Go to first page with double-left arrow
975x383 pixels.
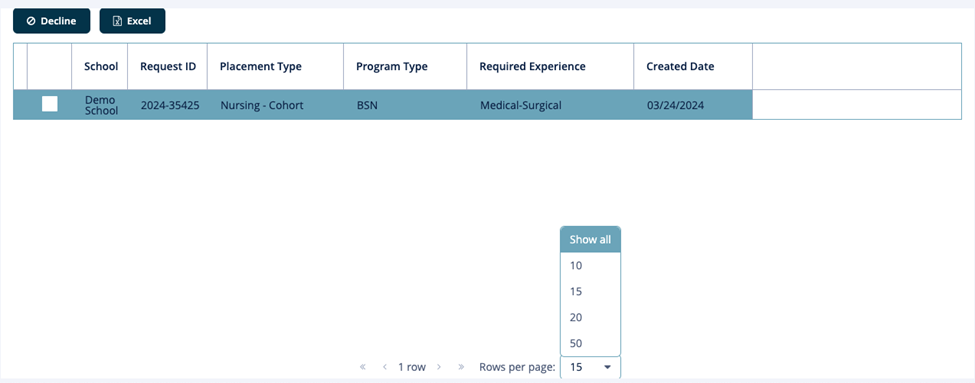point(363,367)
